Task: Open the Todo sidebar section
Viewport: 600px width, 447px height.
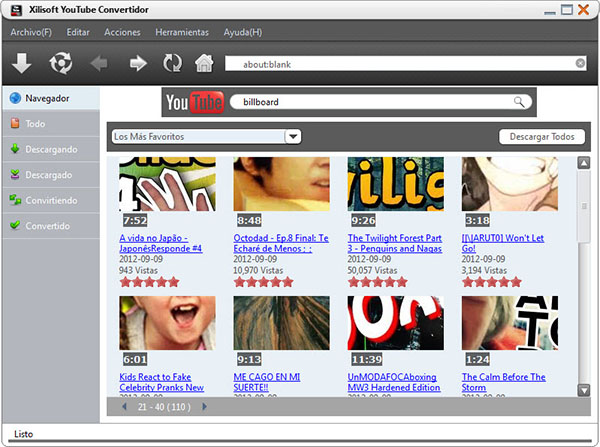Action: (51, 124)
